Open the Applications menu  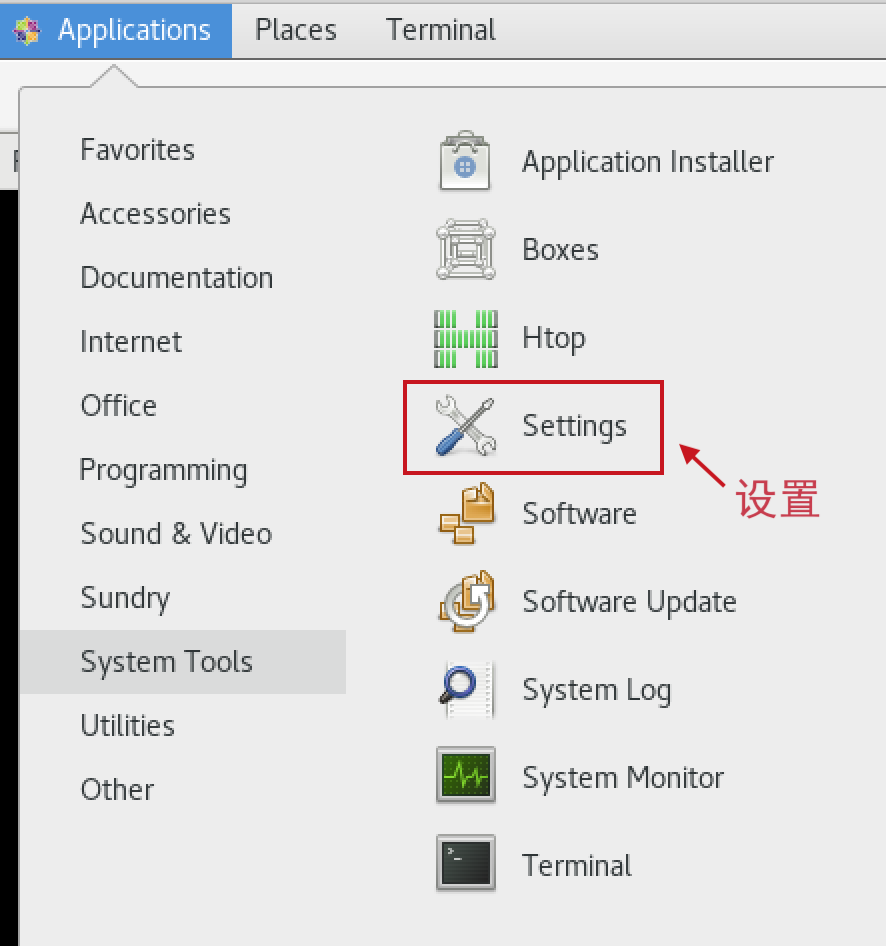(x=116, y=30)
